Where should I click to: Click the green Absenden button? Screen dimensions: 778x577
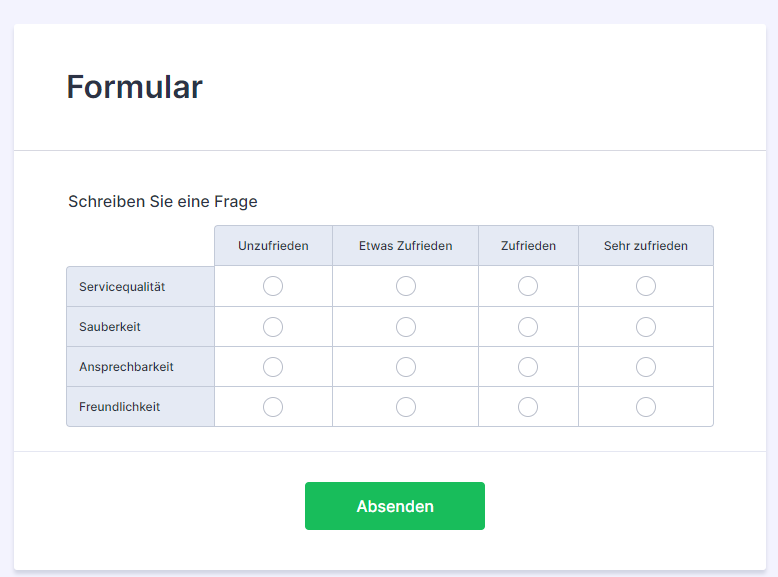pyautogui.click(x=395, y=506)
